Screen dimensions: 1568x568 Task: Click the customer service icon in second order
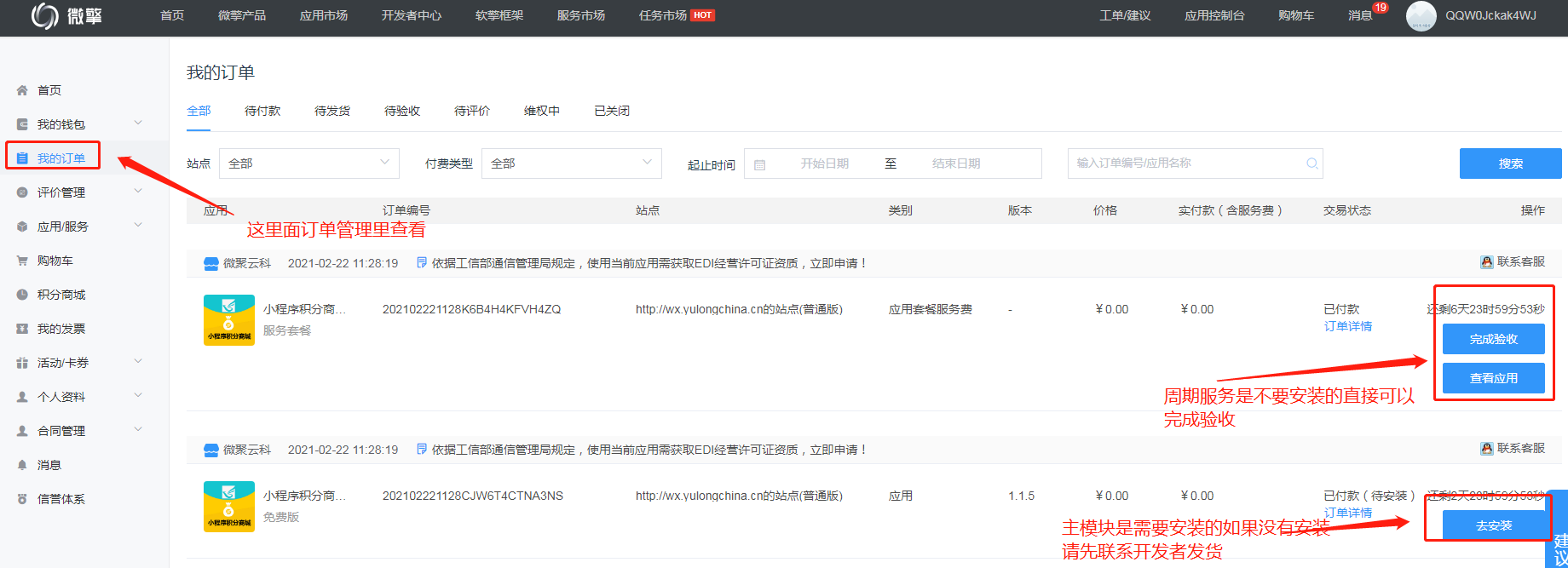tap(1487, 449)
